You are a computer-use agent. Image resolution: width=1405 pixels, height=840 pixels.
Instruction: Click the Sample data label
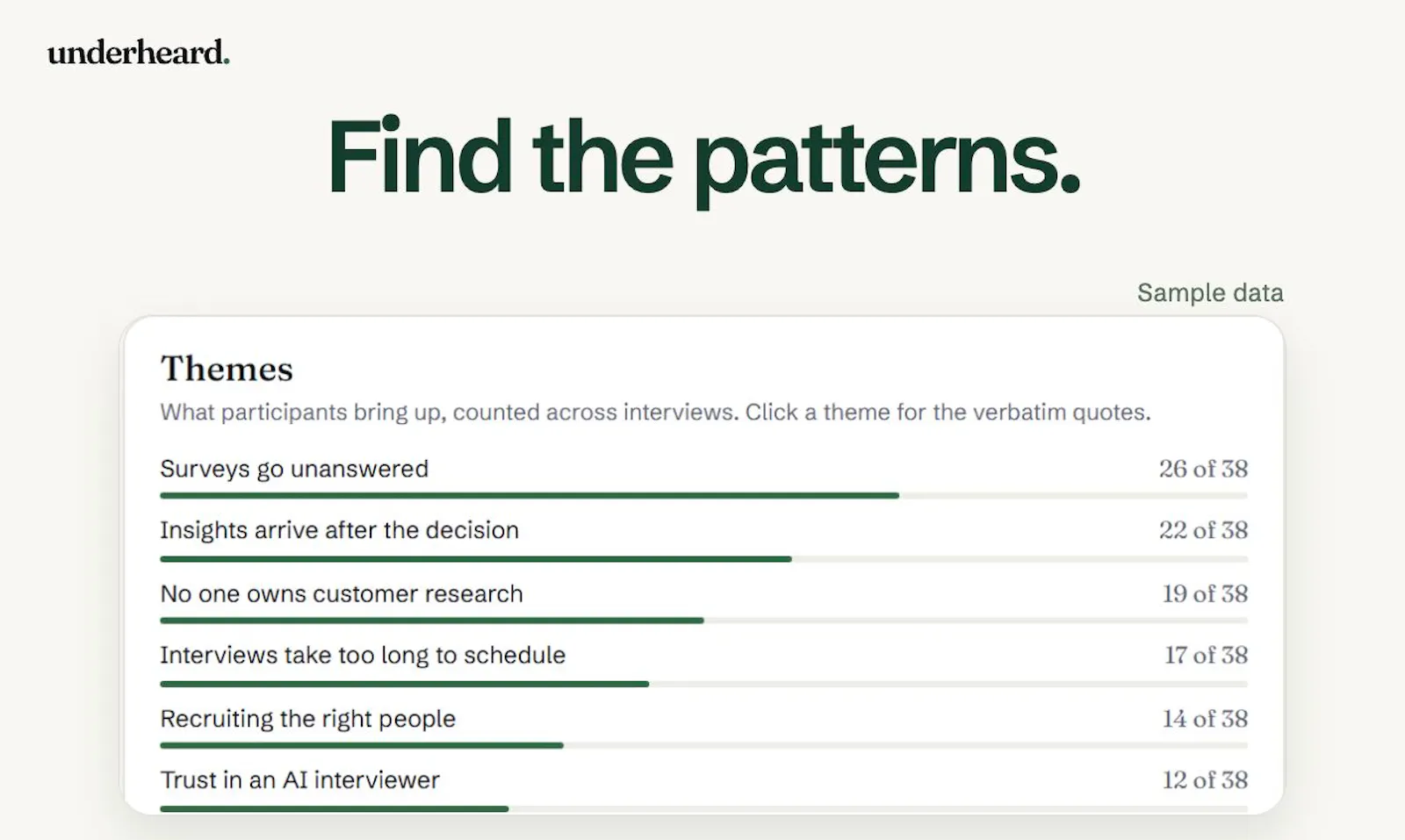click(x=1210, y=292)
